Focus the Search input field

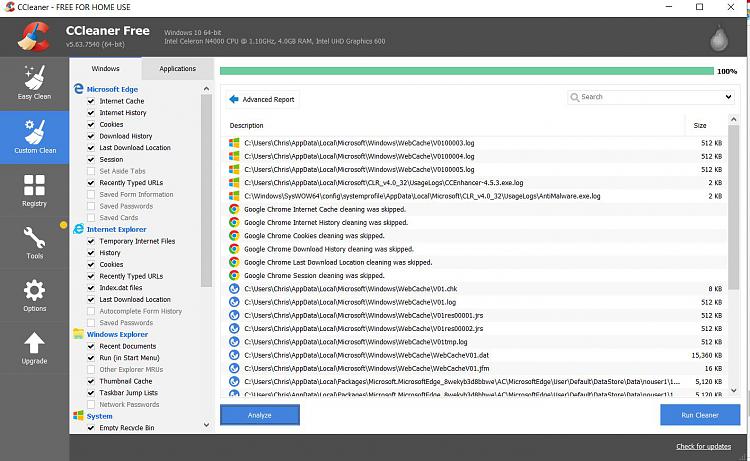click(651, 97)
